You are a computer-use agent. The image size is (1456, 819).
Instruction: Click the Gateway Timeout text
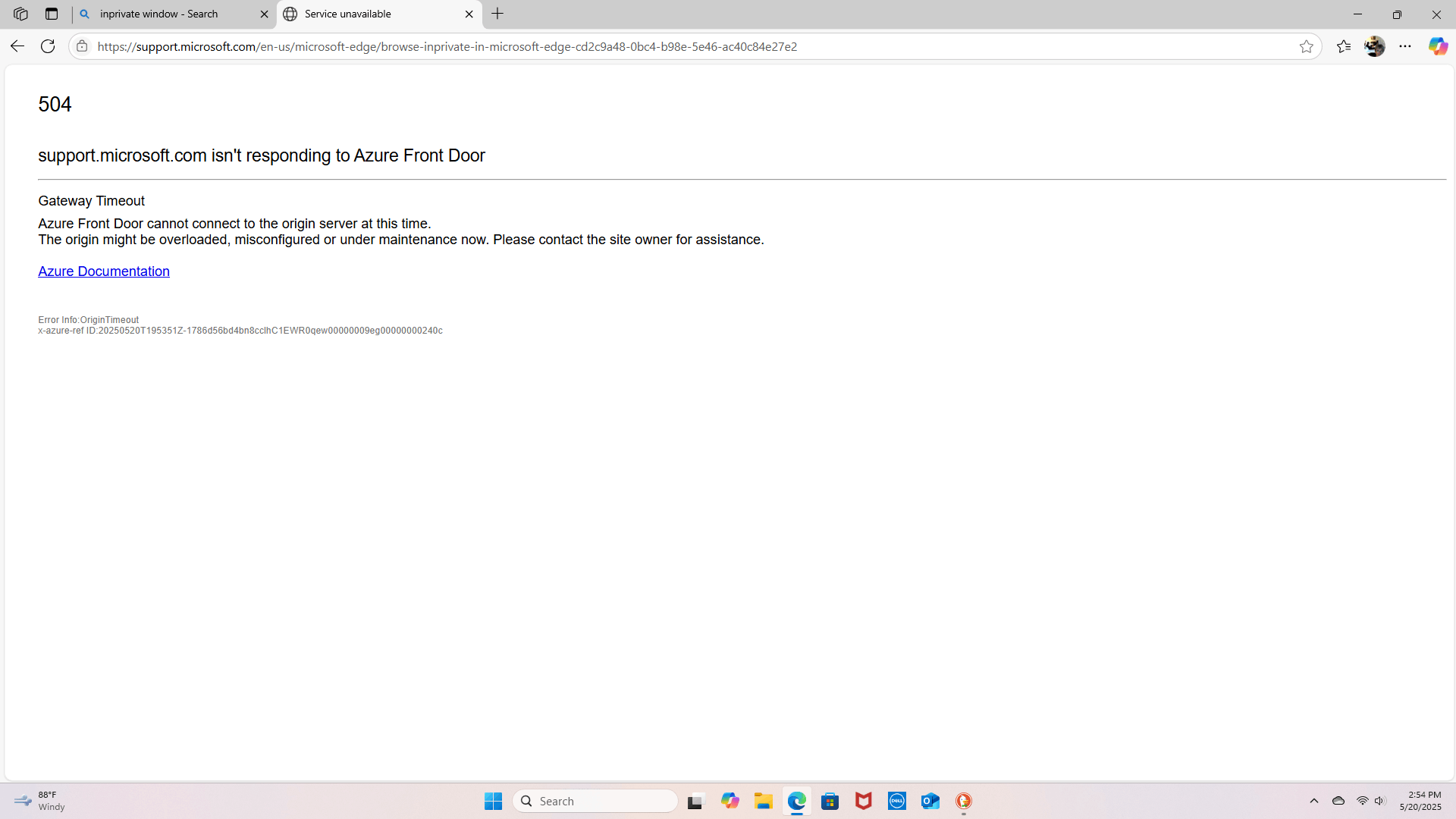pos(91,201)
